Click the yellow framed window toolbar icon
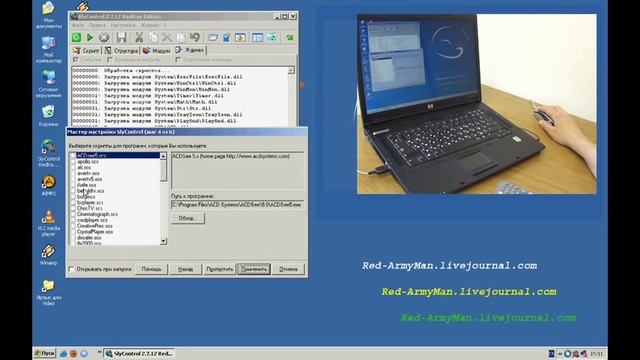This screenshot has height=360, width=640. click(240, 38)
